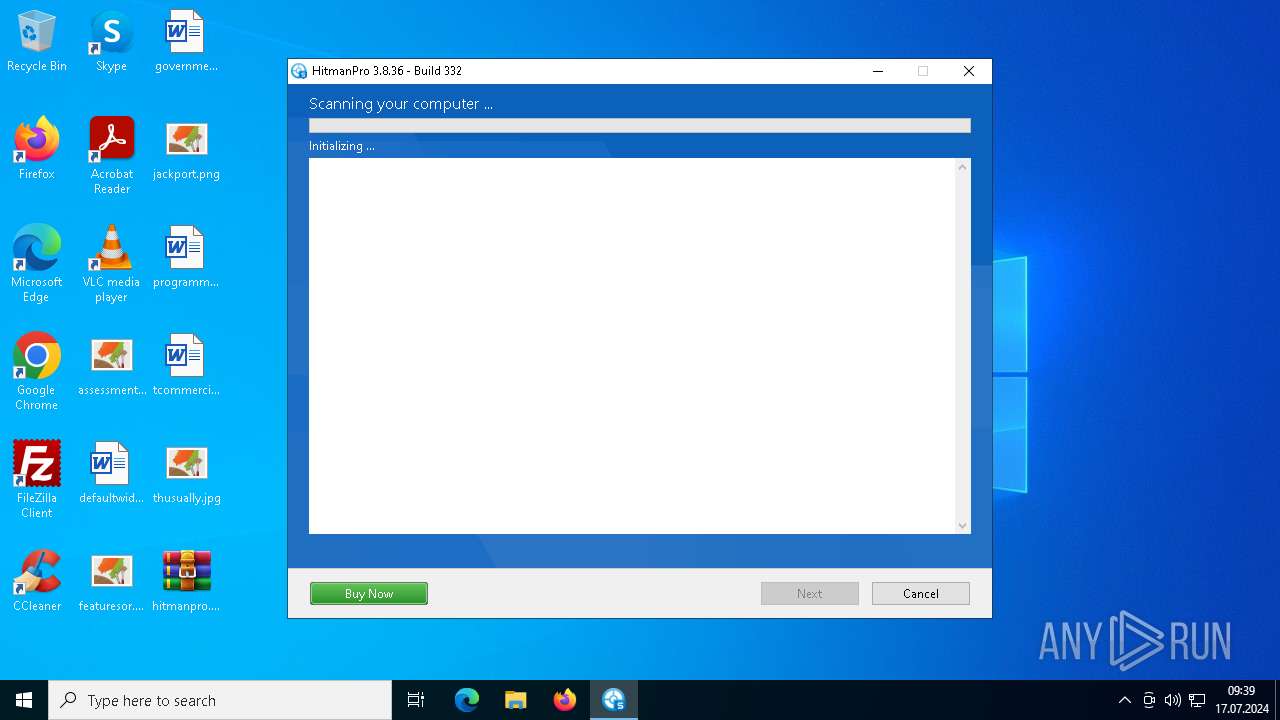The width and height of the screenshot is (1280, 720).
Task: Open the Recycle Bin desktop icon
Action: (37, 41)
